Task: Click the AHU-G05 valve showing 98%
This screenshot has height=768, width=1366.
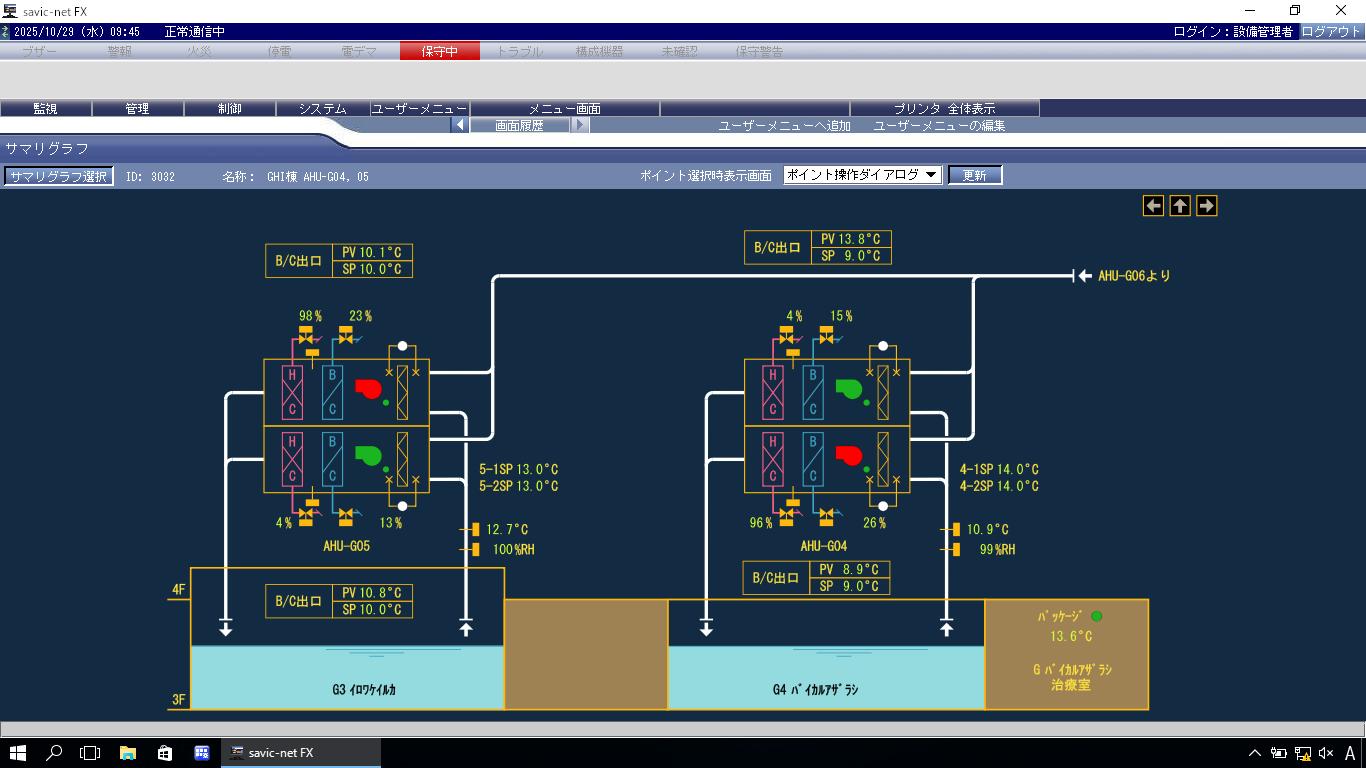Action: (306, 339)
